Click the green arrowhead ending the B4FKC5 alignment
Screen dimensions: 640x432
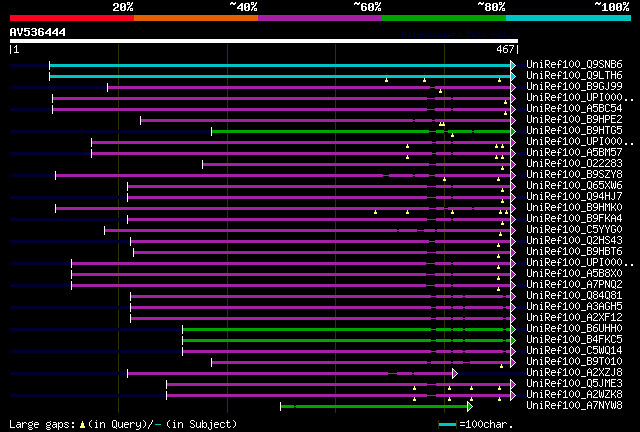pyautogui.click(x=513, y=341)
